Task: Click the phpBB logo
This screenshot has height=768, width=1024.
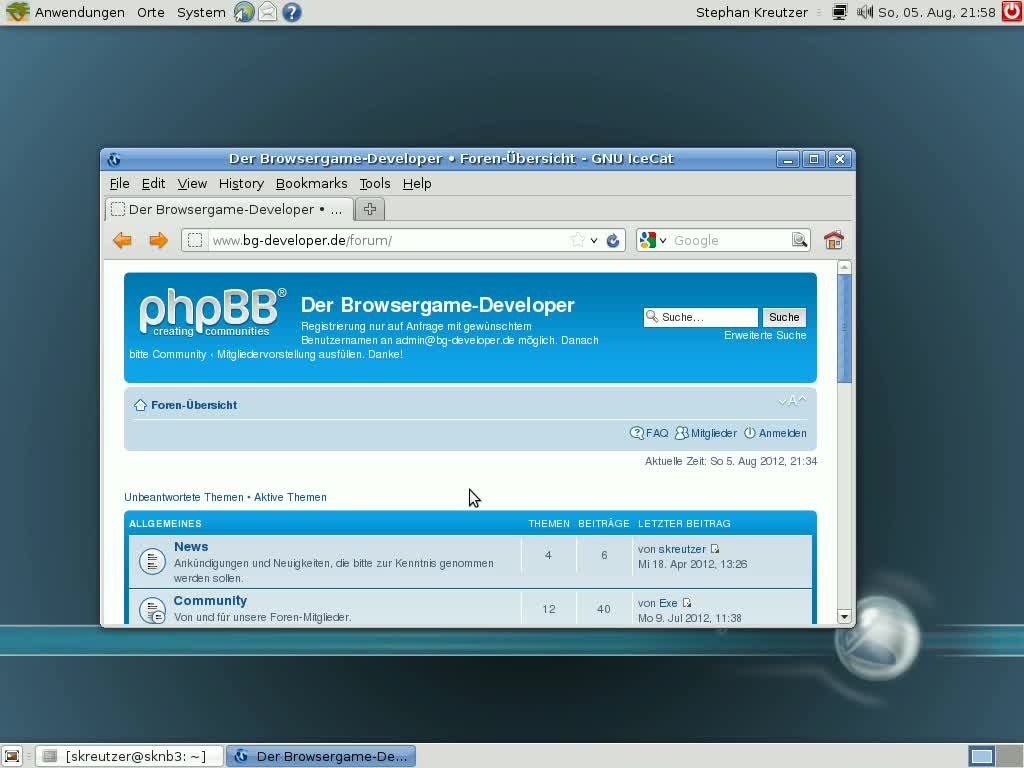Action: coord(212,312)
